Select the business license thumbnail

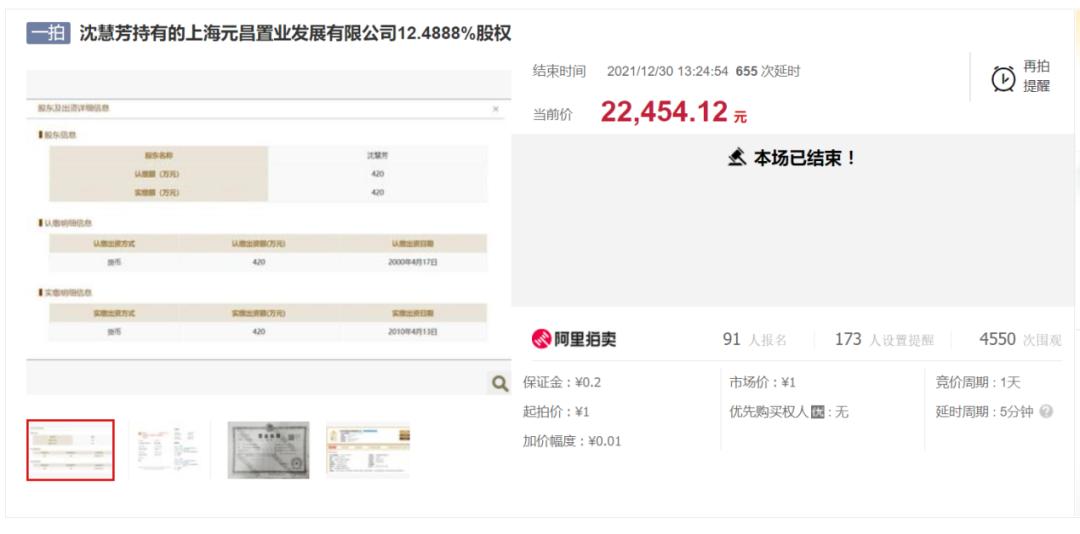point(269,450)
